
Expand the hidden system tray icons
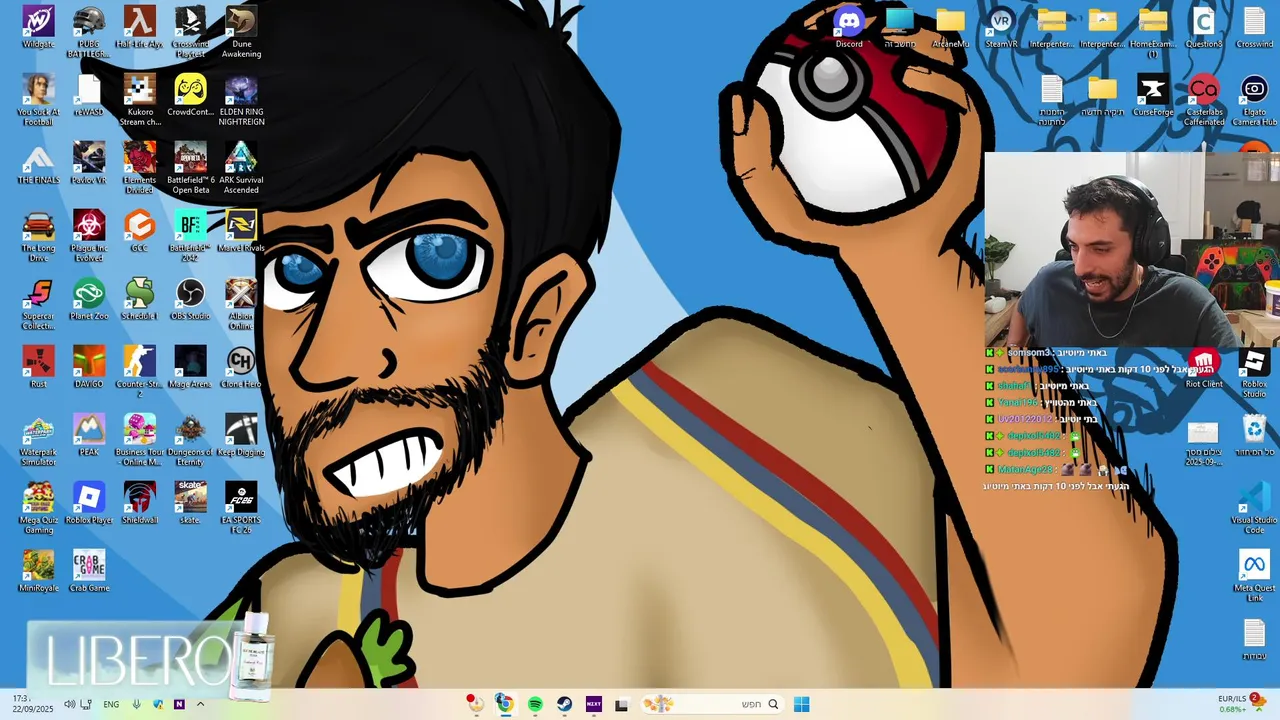(200, 704)
